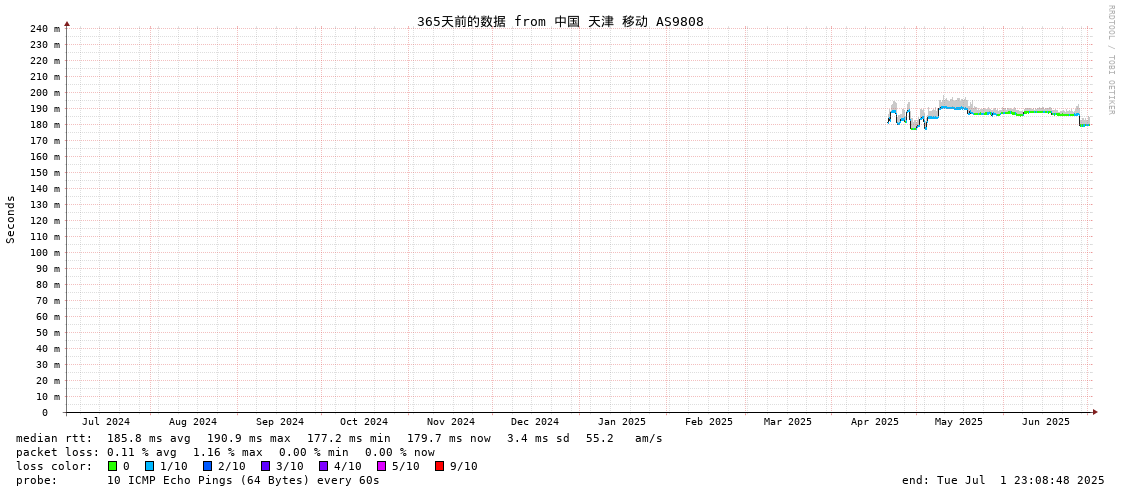Click the loss color row label
The height and width of the screenshot is (494, 1121).
tap(54, 466)
